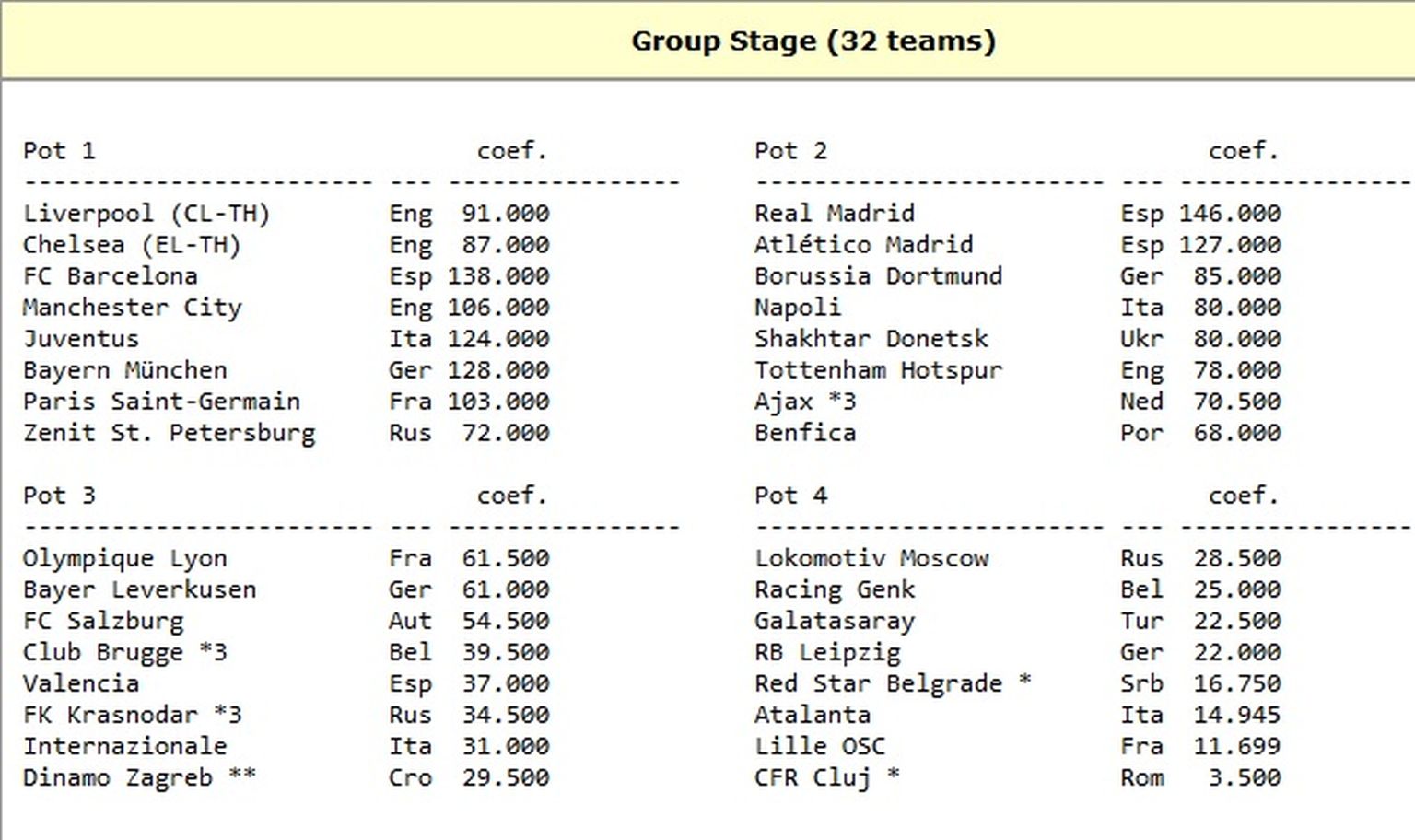Click the FC Salzburg team name
The image size is (1415, 840).
pos(103,621)
